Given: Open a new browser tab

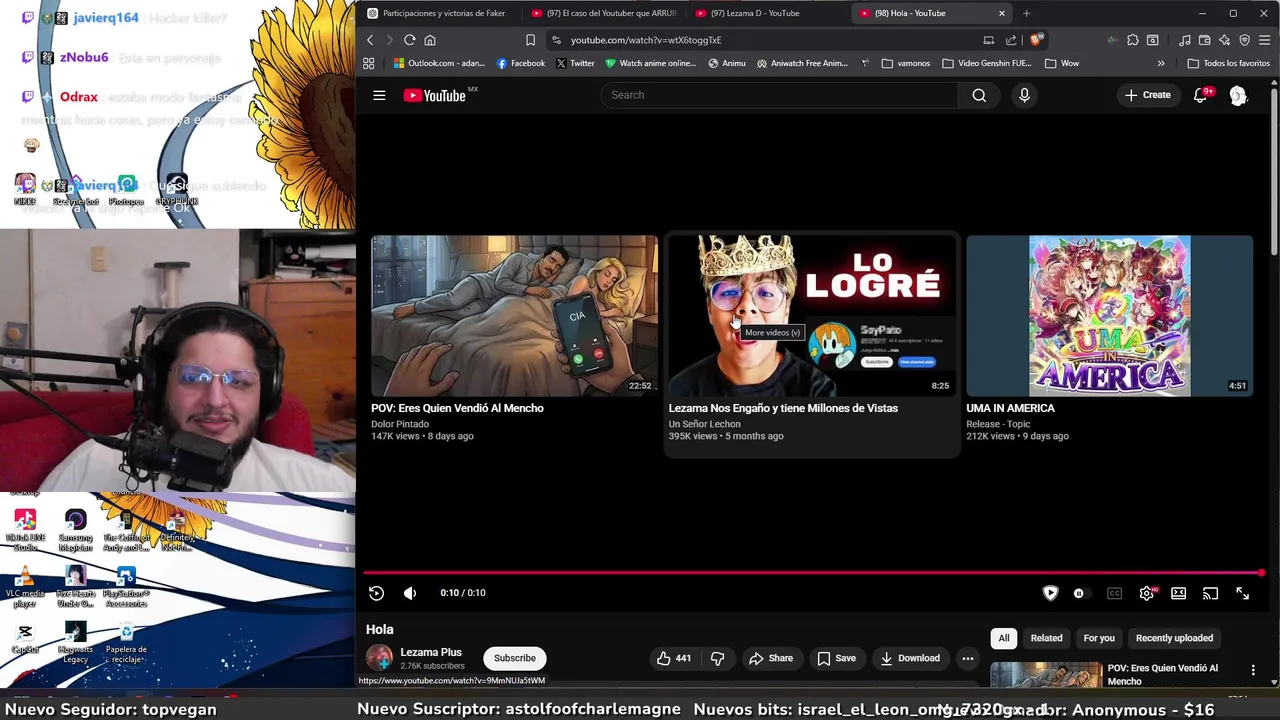Looking at the screenshot, I should 1026,13.
